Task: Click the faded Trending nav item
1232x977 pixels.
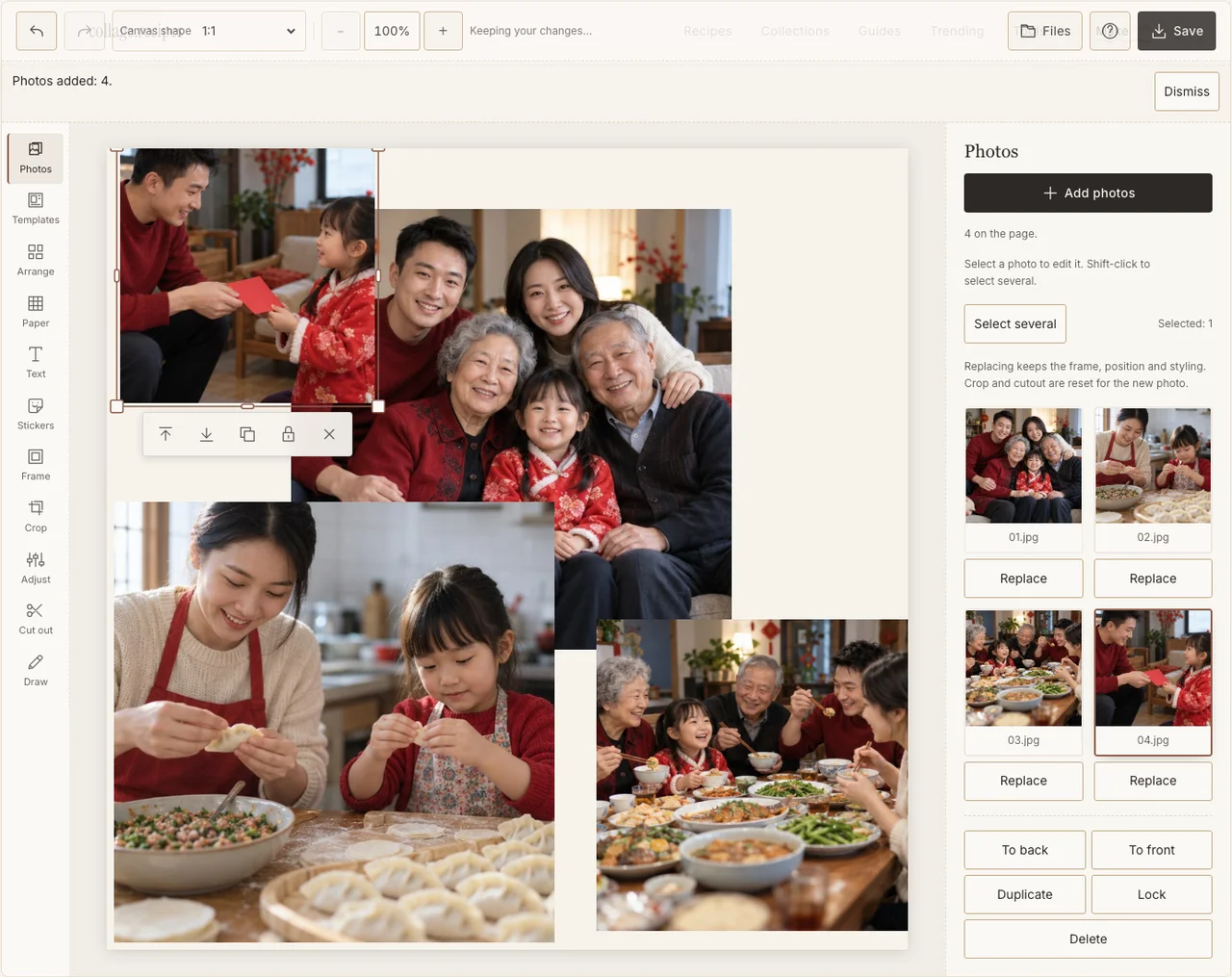Action: coord(957,31)
